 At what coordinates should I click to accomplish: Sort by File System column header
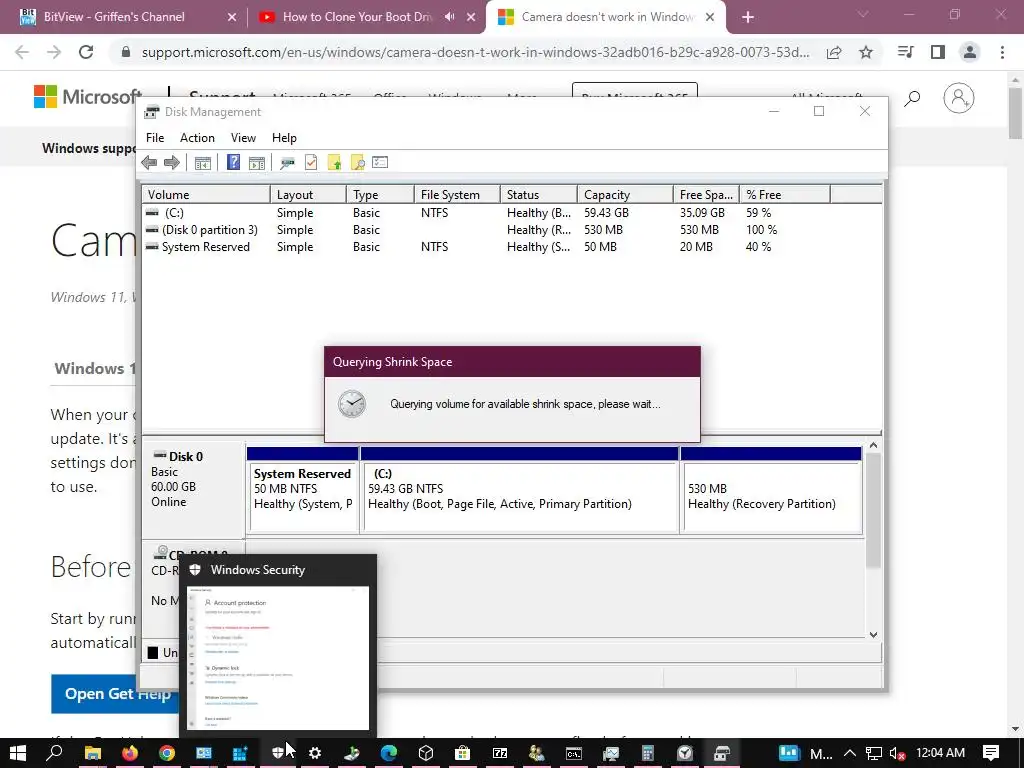point(457,195)
